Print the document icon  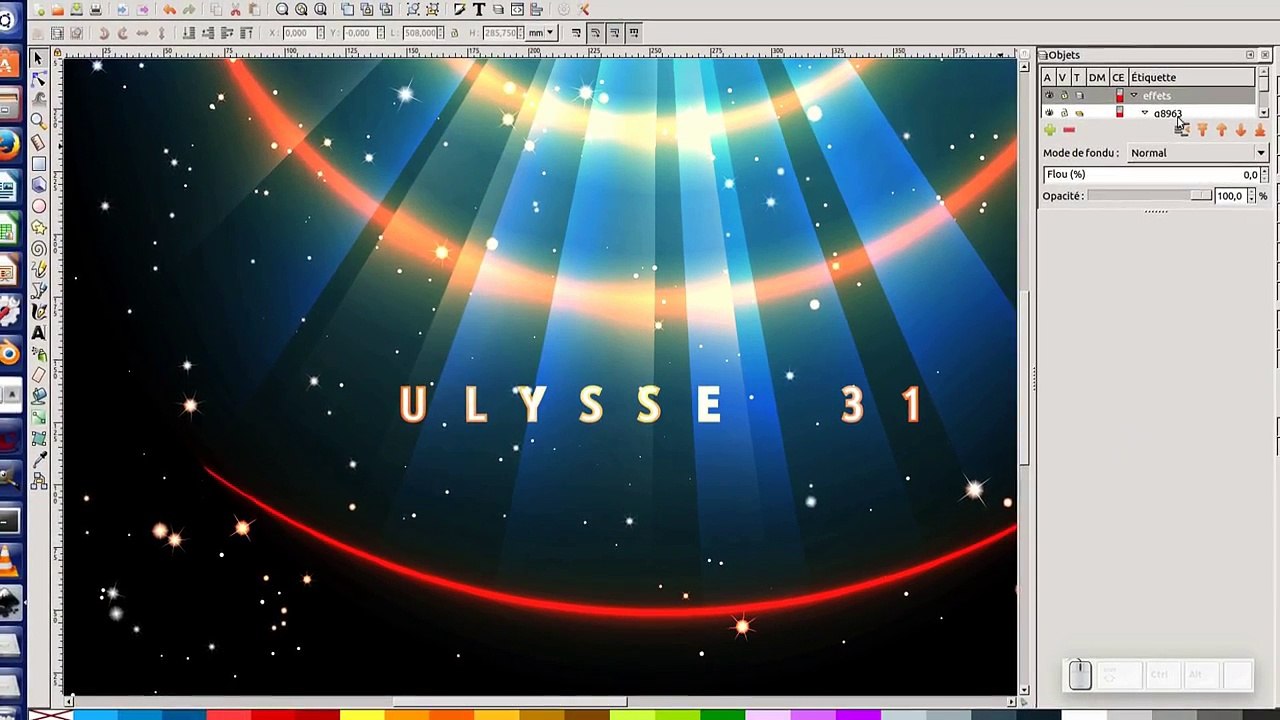95,9
